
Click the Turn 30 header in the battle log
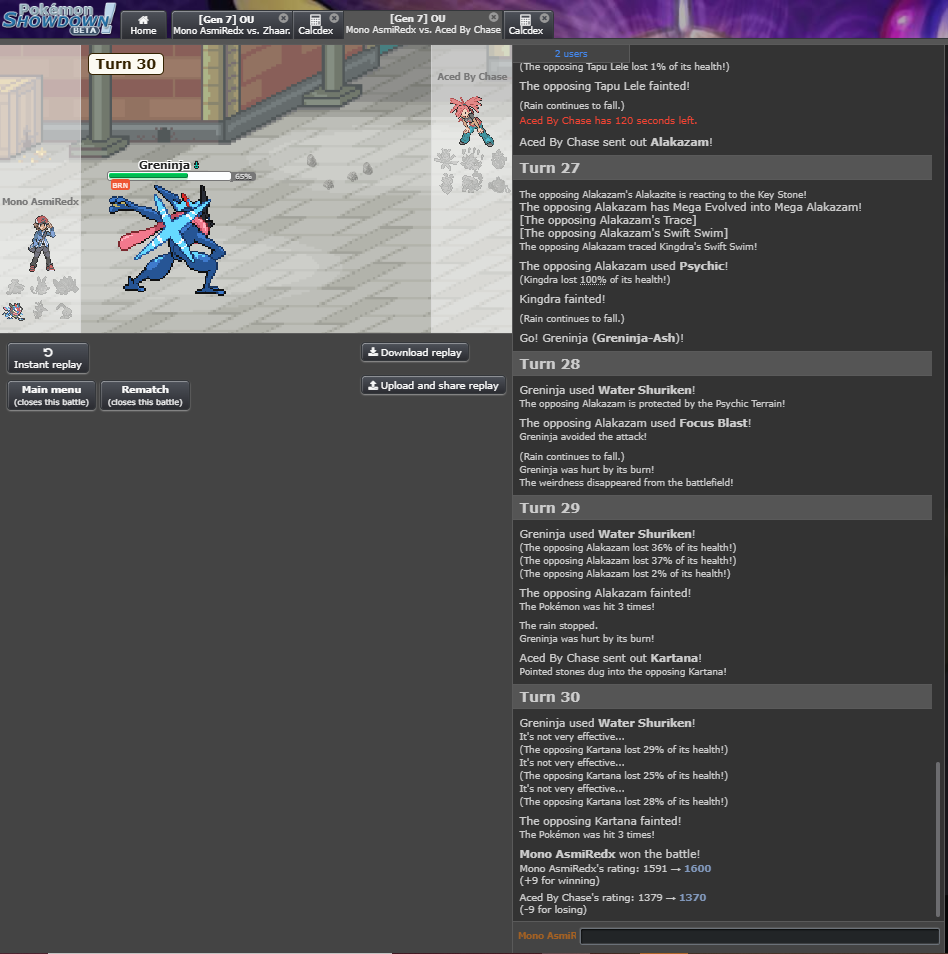pyautogui.click(x=722, y=697)
